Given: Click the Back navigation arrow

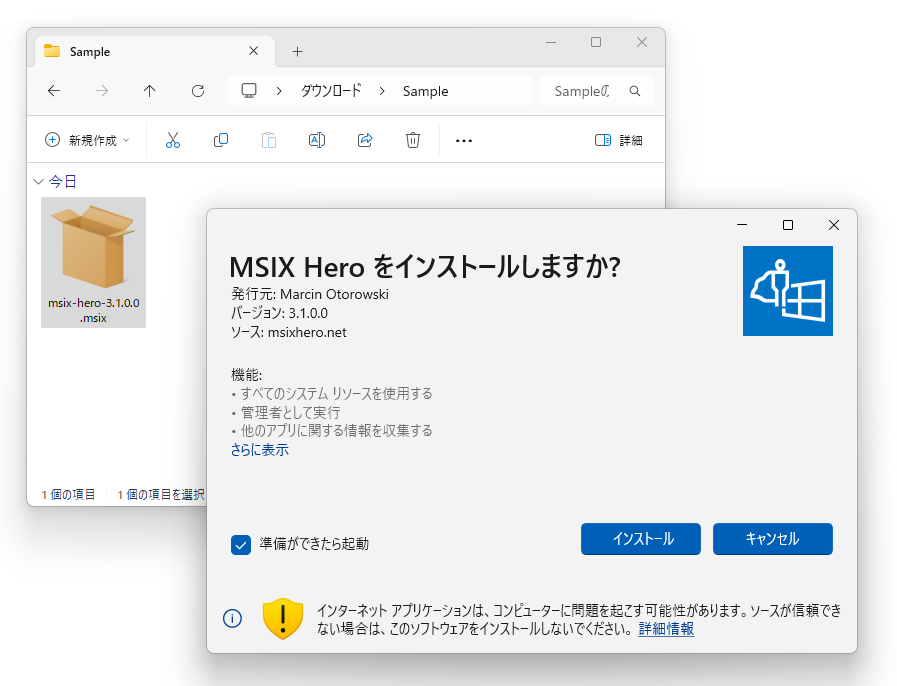Looking at the screenshot, I should [x=53, y=90].
